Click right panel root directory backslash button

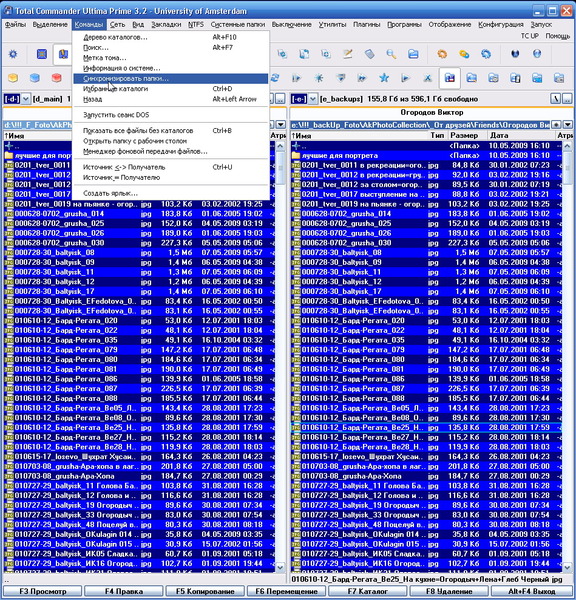[x=556, y=99]
